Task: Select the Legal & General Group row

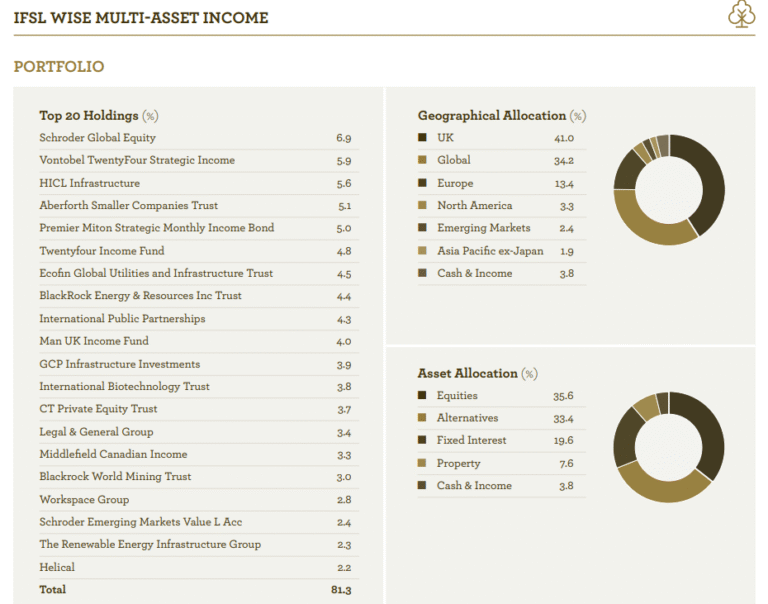Action: pos(199,432)
